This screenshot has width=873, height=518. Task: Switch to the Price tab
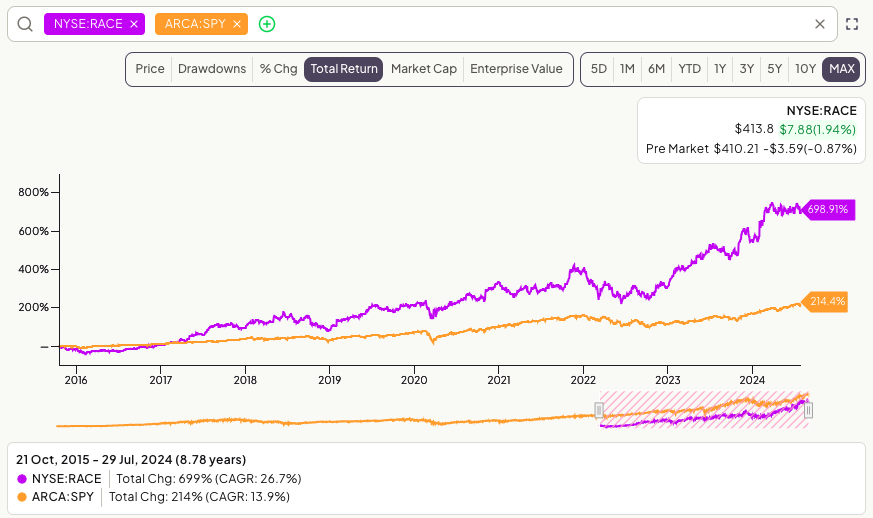[150, 69]
